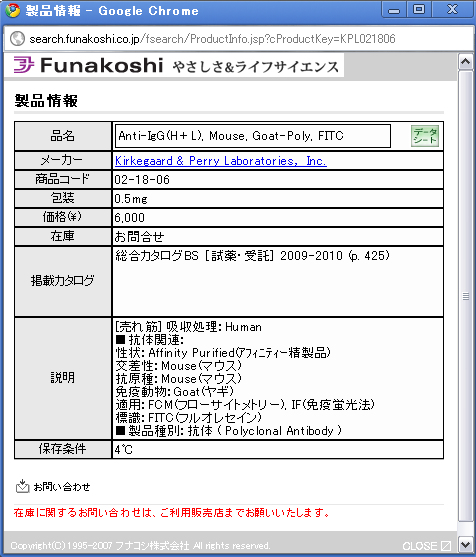Click description line 免疫動物: Goat(ヤギ)

pyautogui.click(x=175, y=392)
